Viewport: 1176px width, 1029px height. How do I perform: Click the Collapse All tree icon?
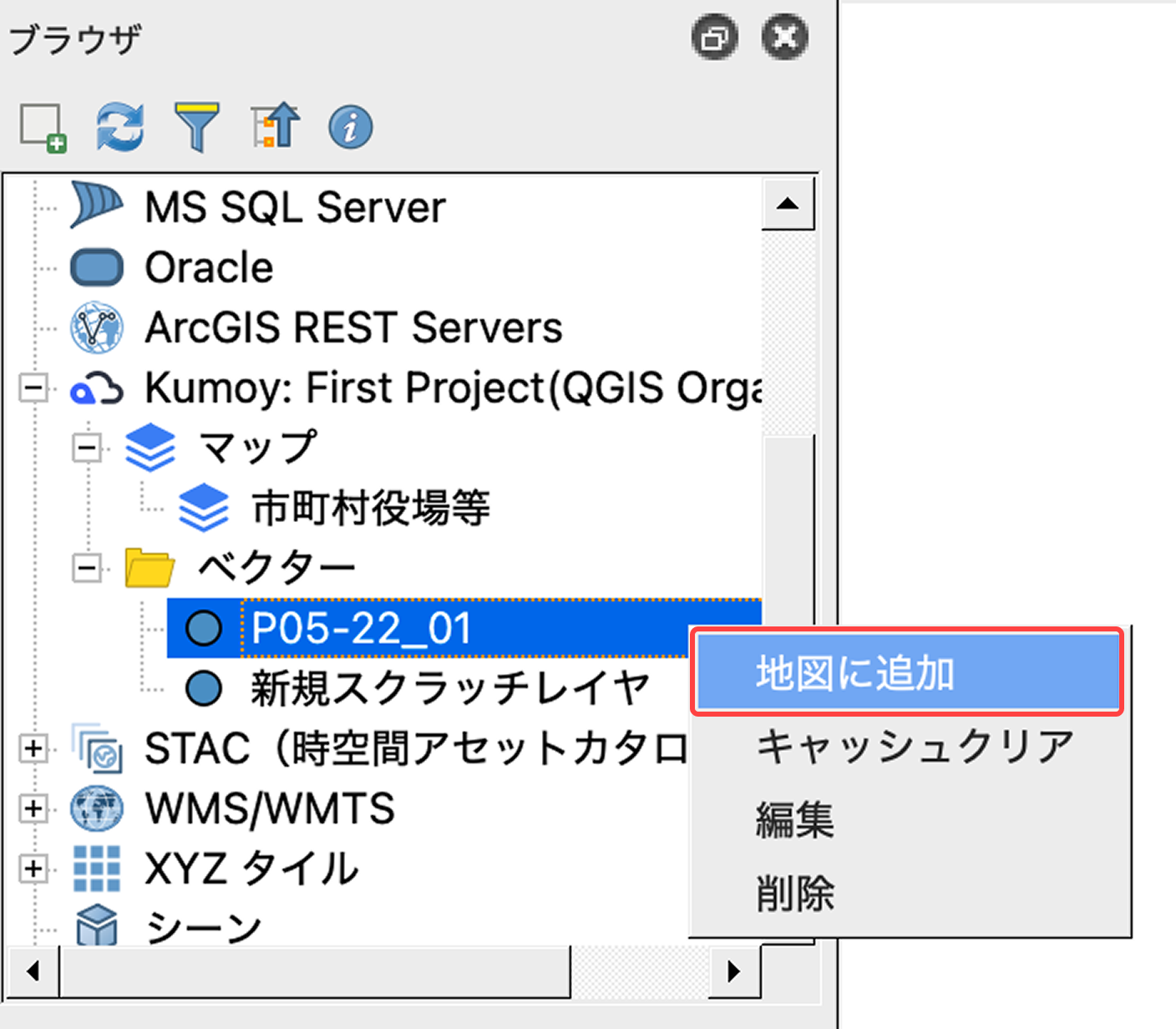coord(275,128)
